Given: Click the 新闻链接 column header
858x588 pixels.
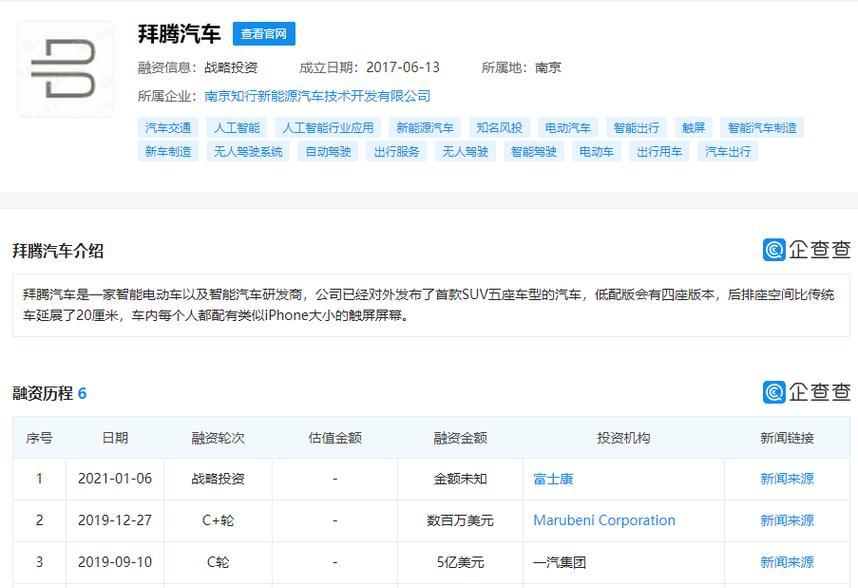Looking at the screenshot, I should (x=787, y=438).
